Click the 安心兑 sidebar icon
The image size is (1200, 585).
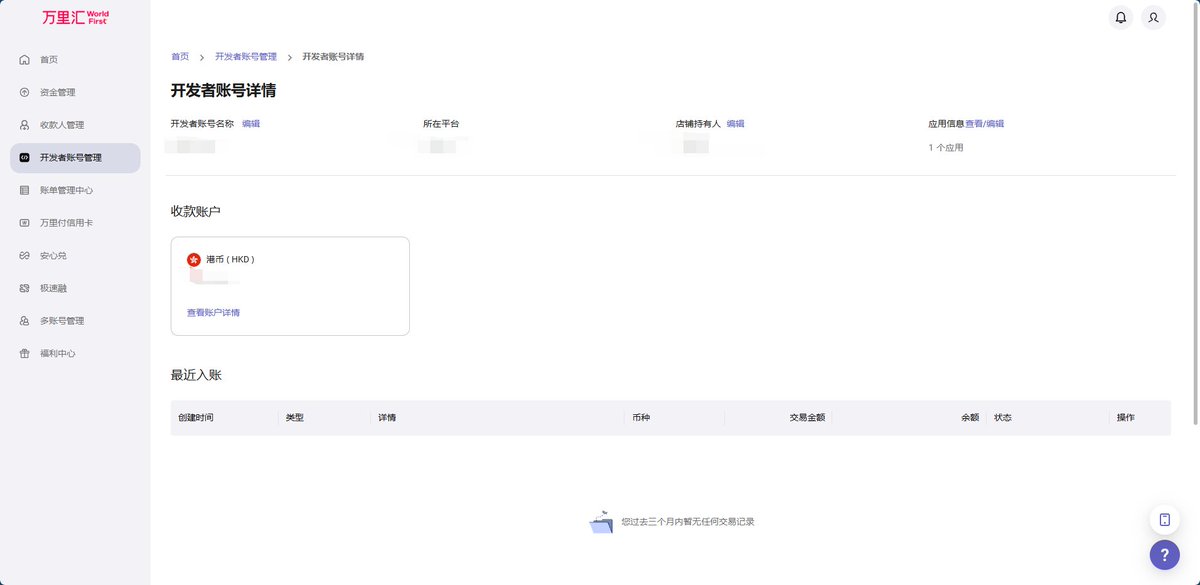coord(25,256)
